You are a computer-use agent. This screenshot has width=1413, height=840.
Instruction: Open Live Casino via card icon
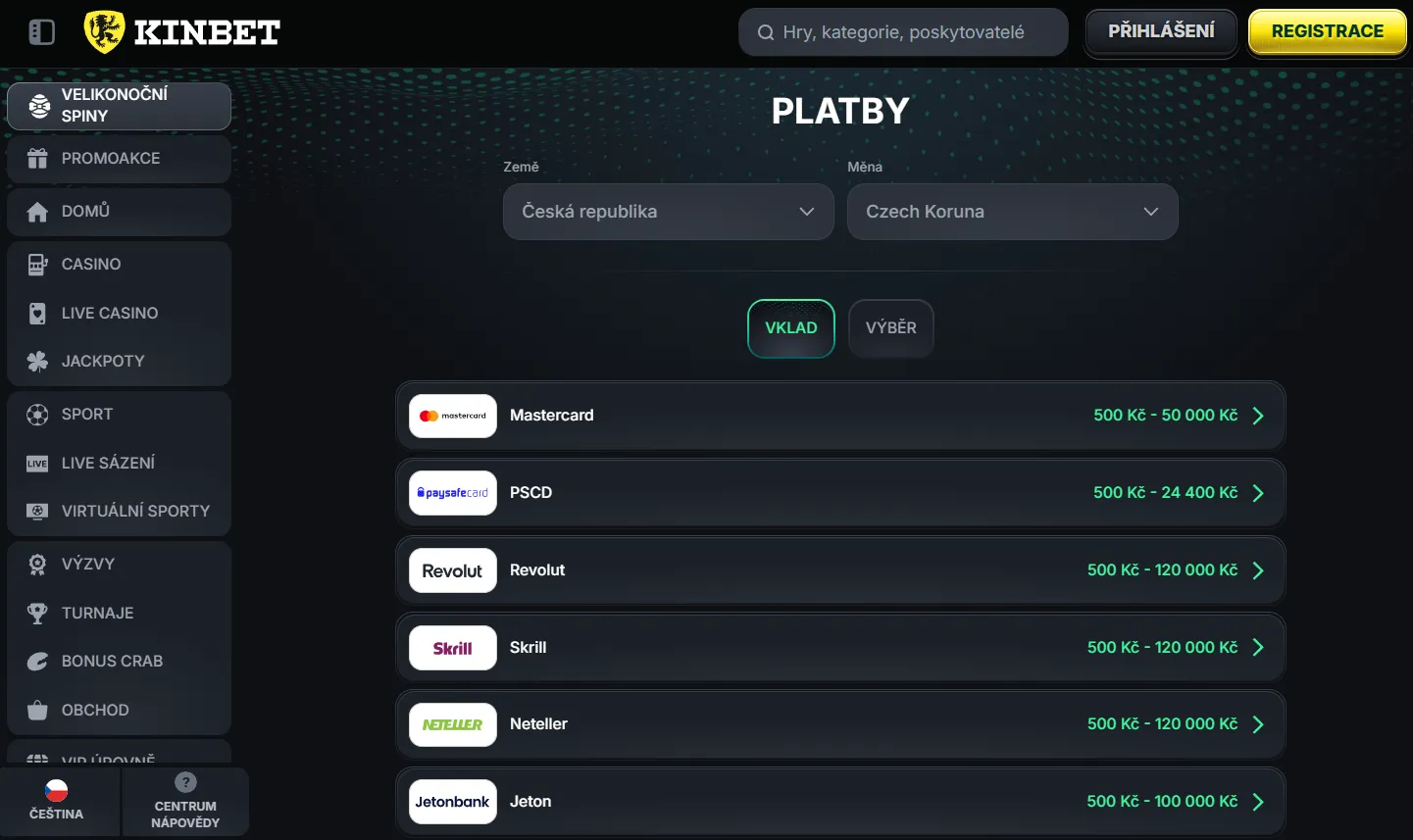(x=35, y=313)
